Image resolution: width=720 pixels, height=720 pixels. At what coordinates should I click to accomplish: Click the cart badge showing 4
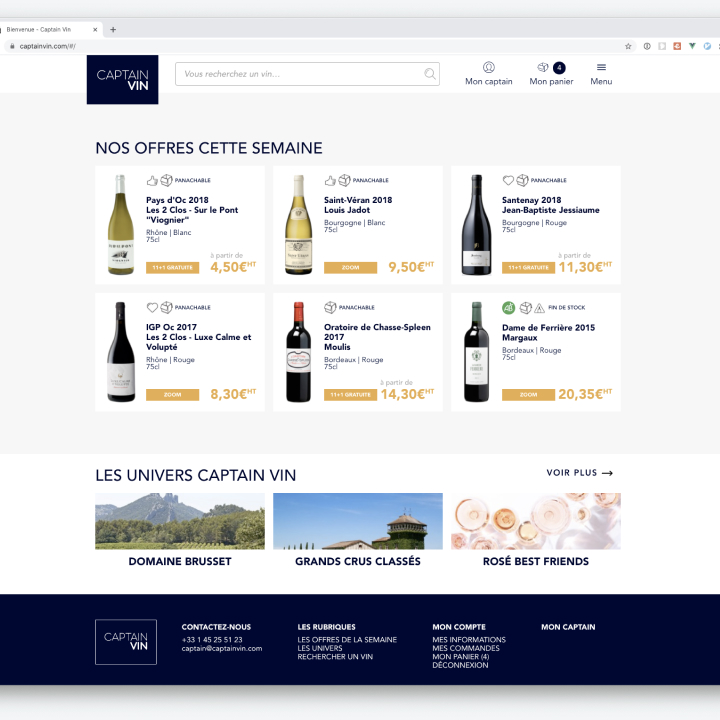[559, 68]
